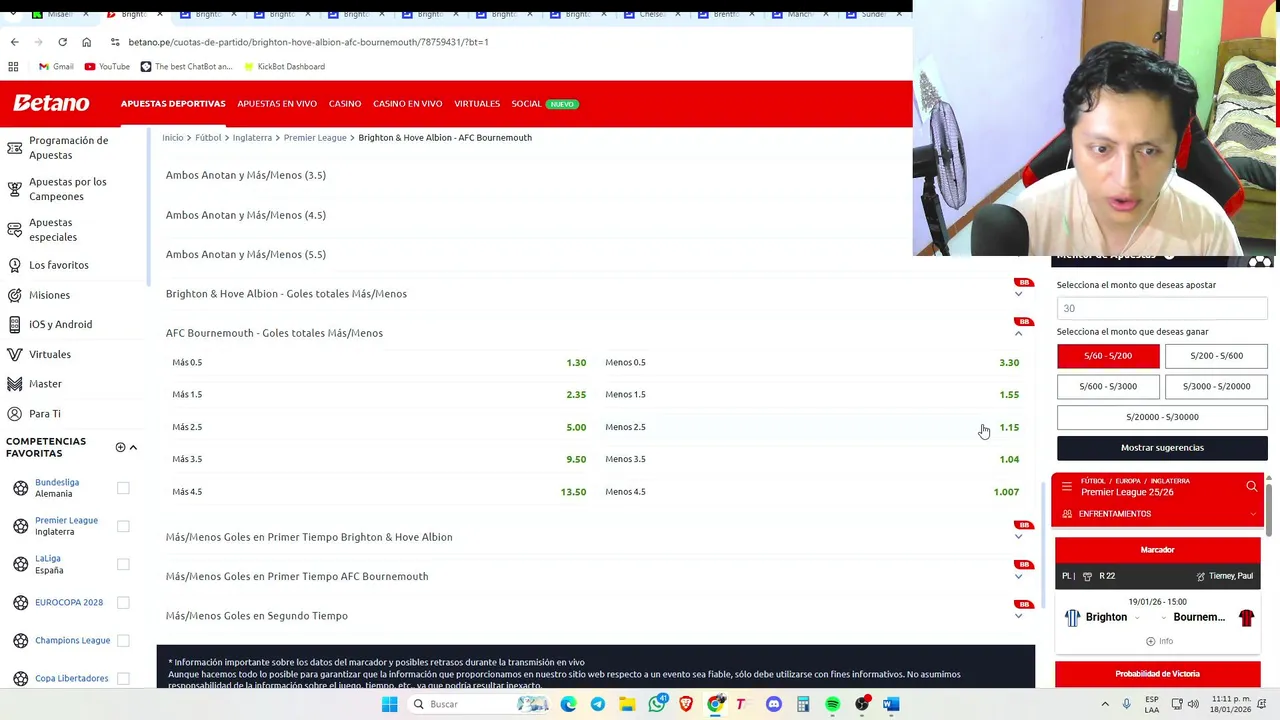Check the LaLiga favorite checkbox

pyautogui.click(x=123, y=564)
